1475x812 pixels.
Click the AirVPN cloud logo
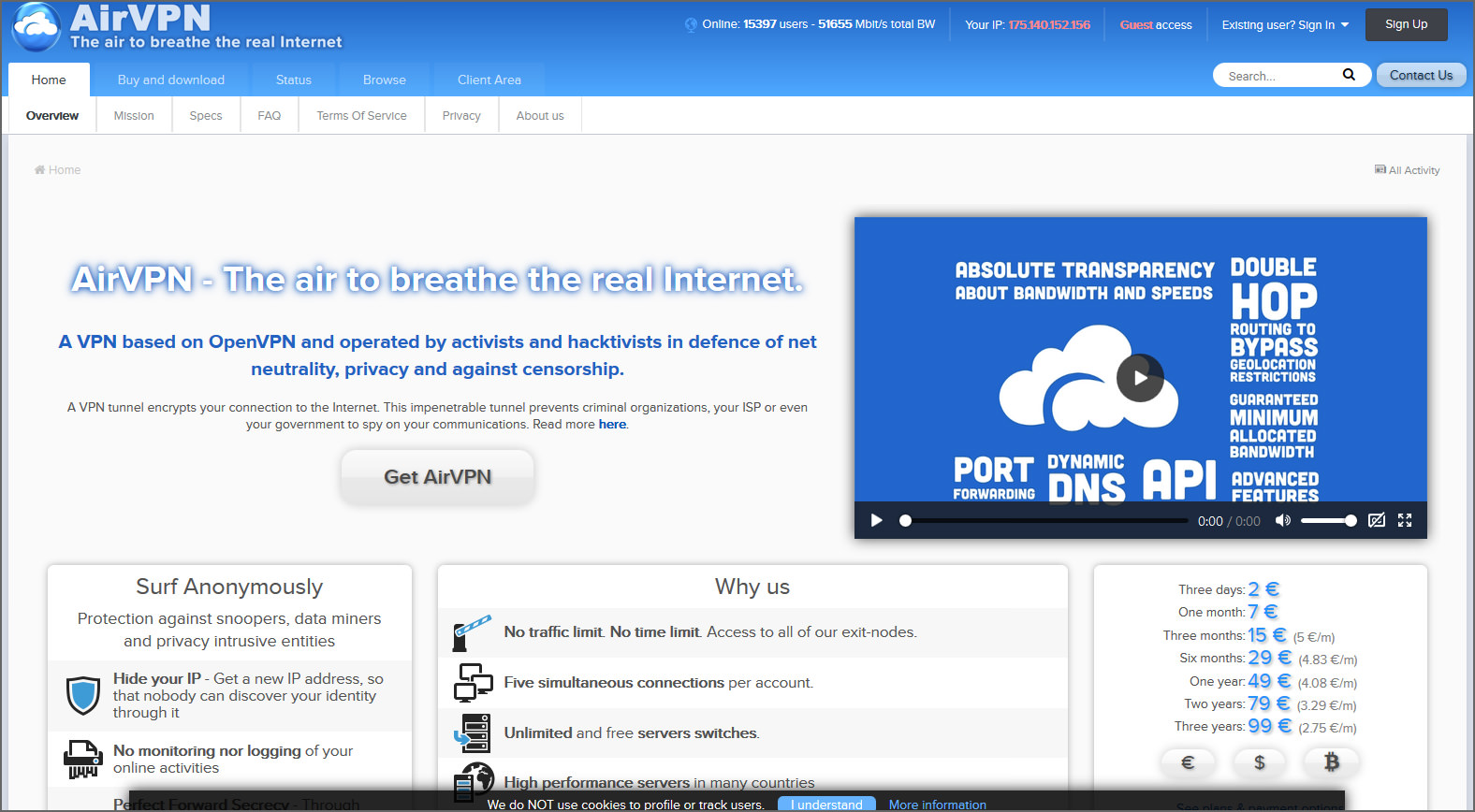point(37,27)
